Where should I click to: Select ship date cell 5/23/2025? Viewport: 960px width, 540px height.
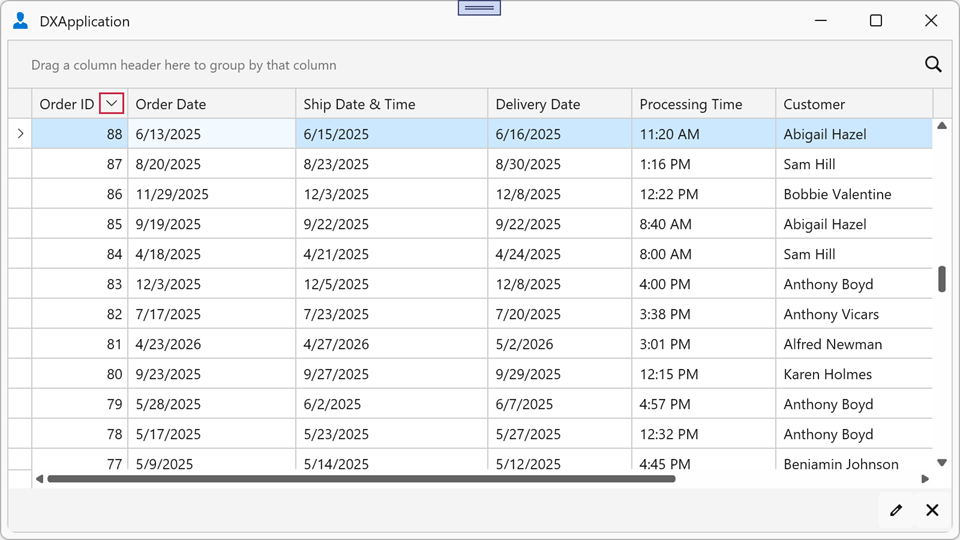392,434
